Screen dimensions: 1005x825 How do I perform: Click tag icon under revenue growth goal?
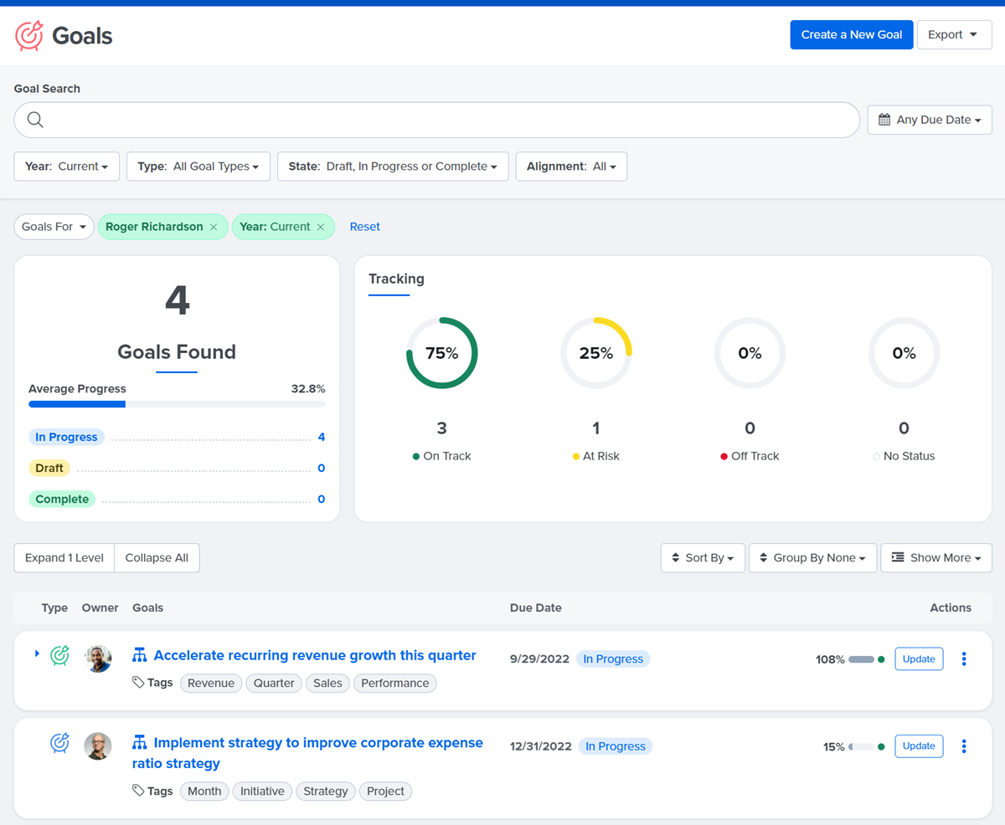(138, 682)
